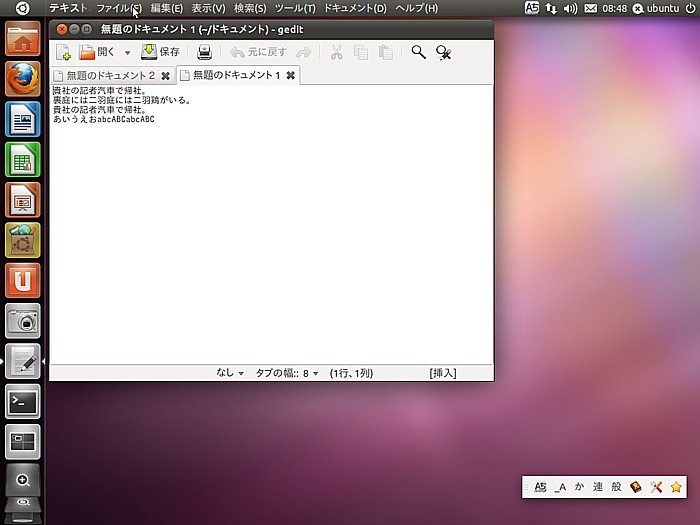Open Ubuntu dash home button
Screen dimensions: 700x525
(x=22, y=8)
